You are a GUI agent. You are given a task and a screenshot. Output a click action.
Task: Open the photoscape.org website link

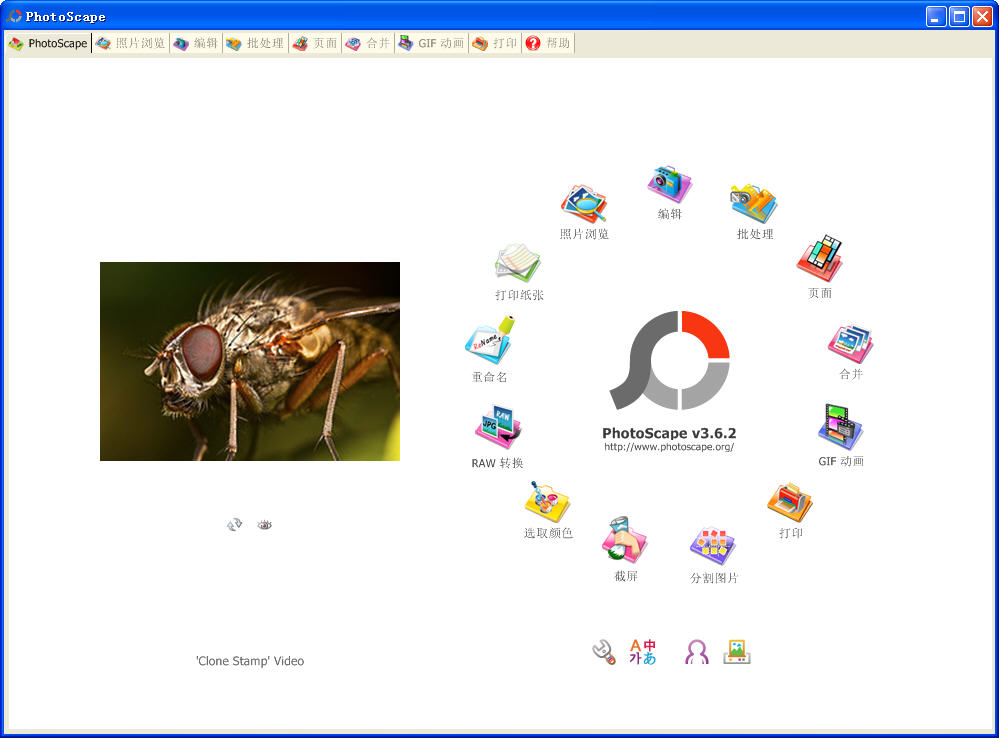[x=669, y=447]
